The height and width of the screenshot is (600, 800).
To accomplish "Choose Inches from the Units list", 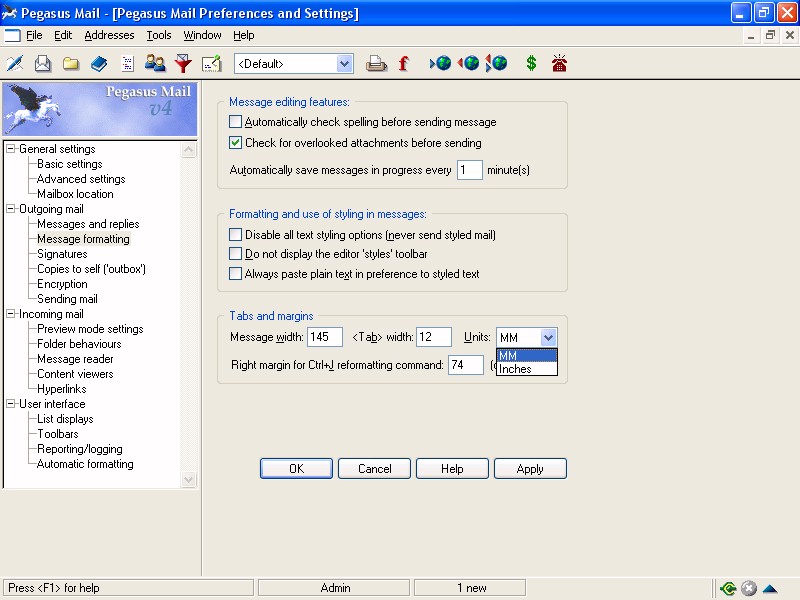I will 527,368.
